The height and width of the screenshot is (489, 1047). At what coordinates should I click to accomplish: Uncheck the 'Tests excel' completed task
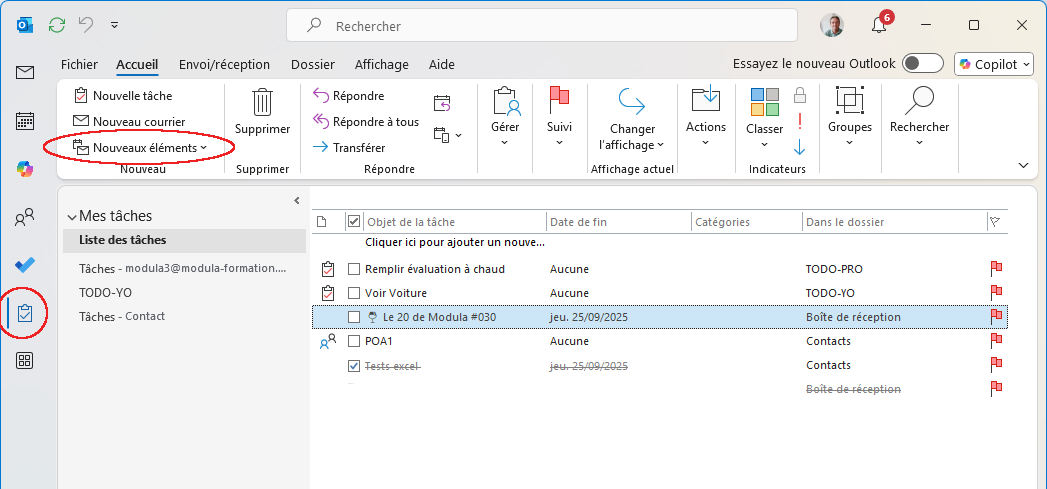354,366
